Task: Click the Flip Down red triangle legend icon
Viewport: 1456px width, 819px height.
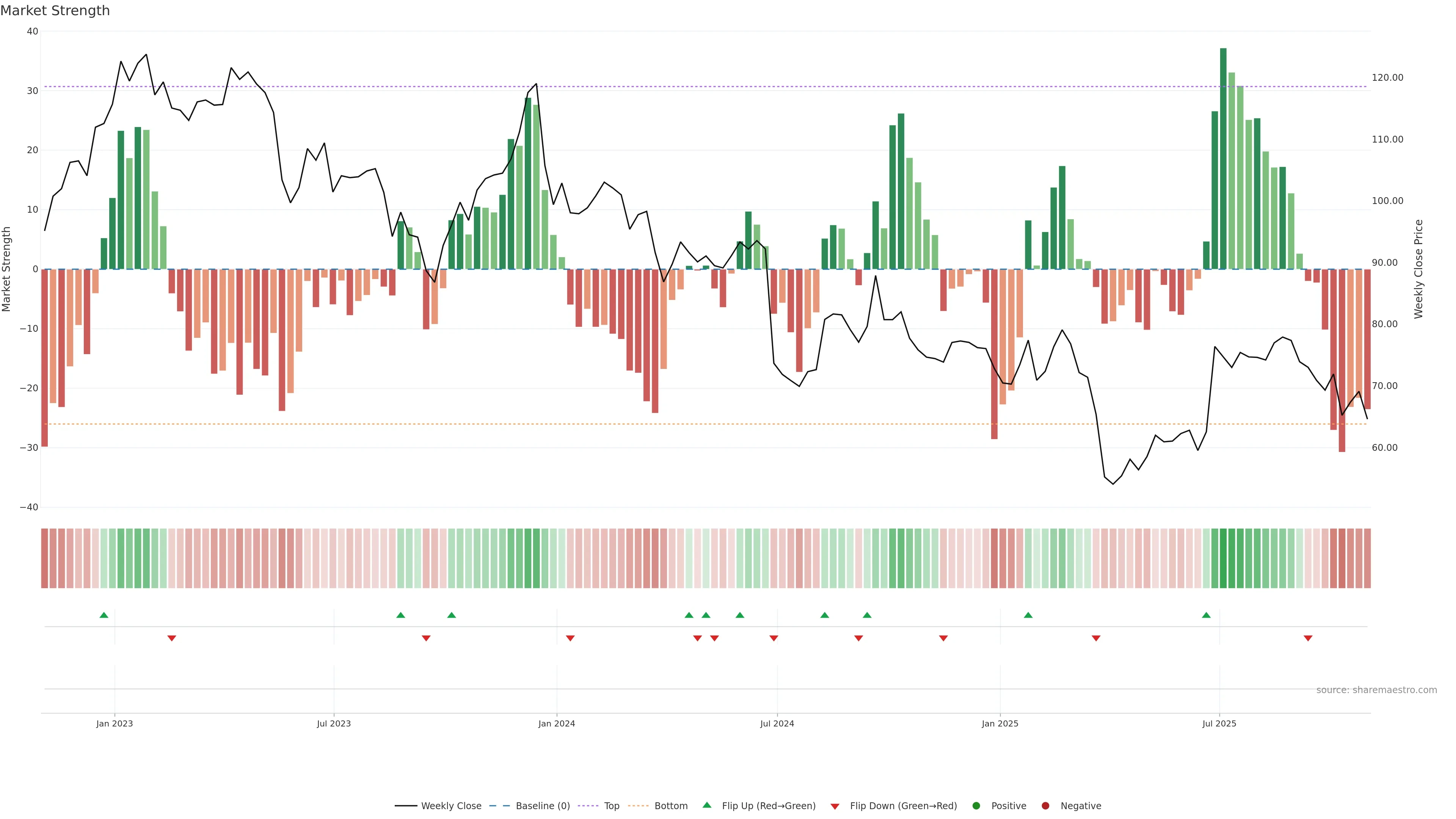Action: 835,806
